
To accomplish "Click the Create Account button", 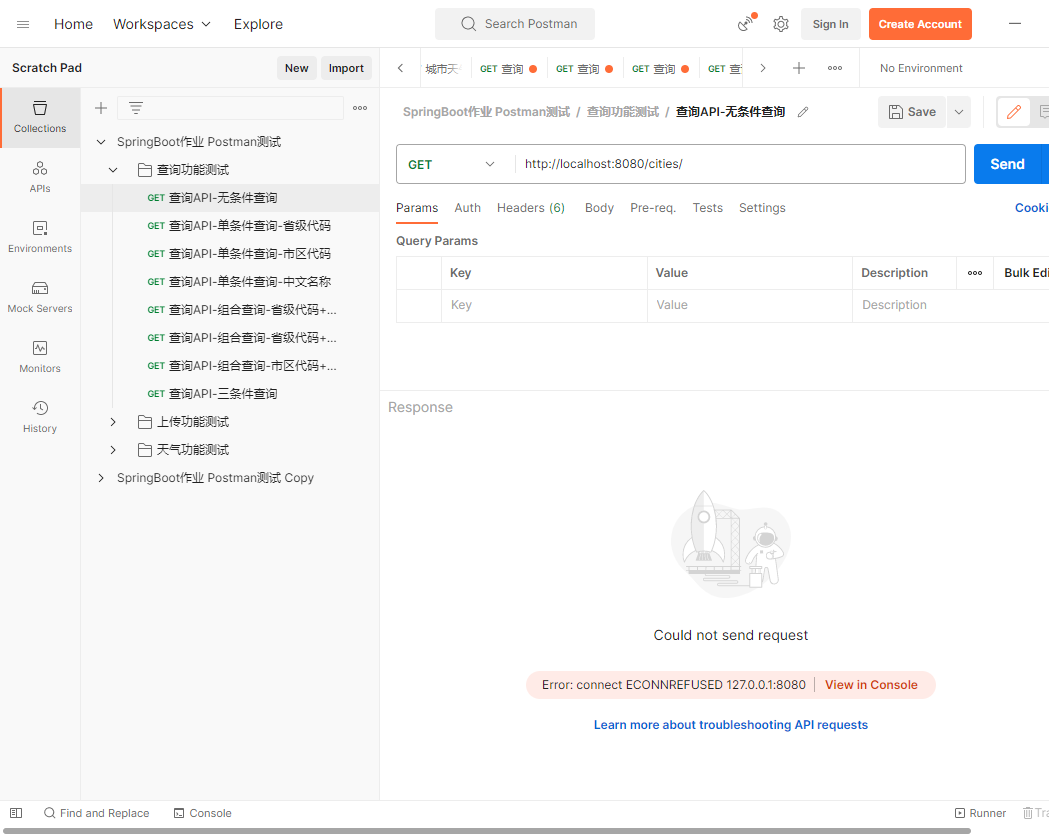I will [920, 24].
